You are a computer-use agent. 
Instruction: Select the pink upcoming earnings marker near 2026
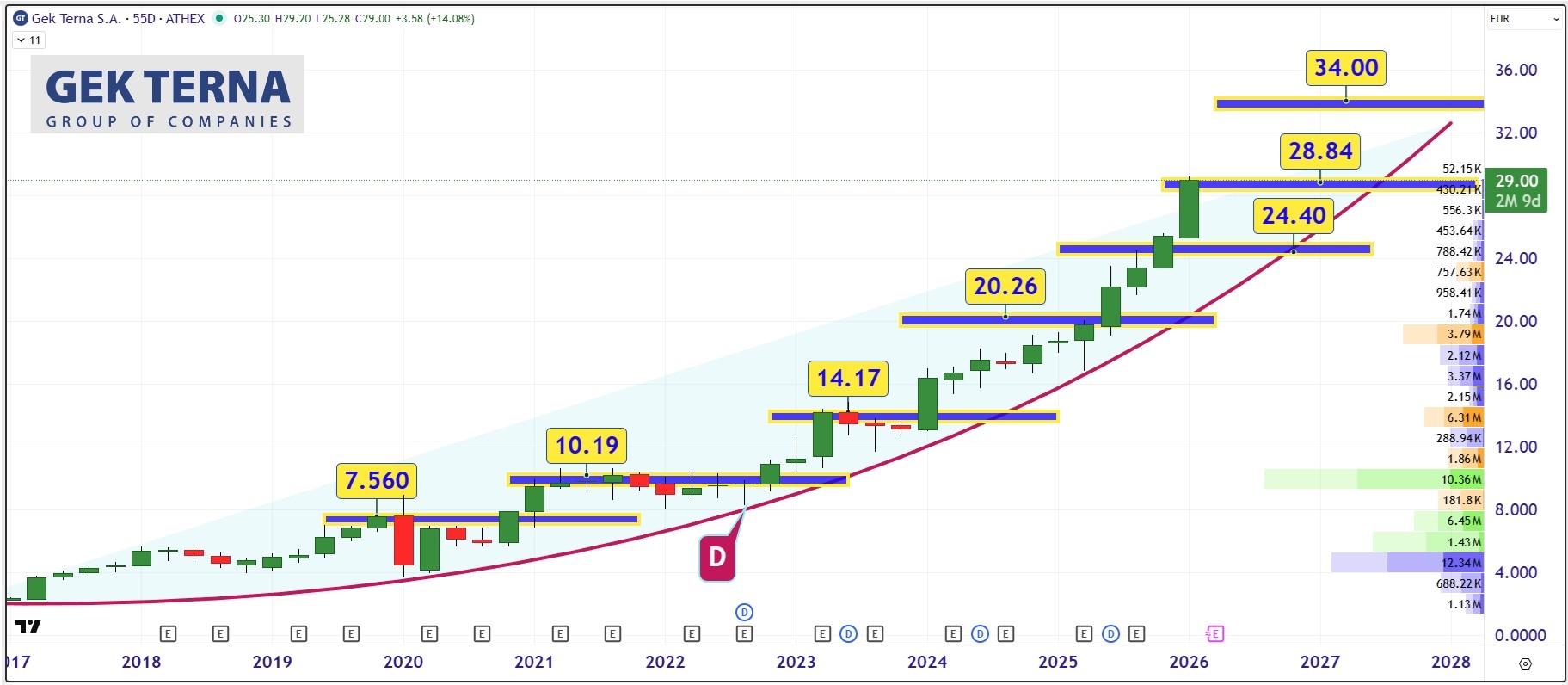click(1214, 634)
